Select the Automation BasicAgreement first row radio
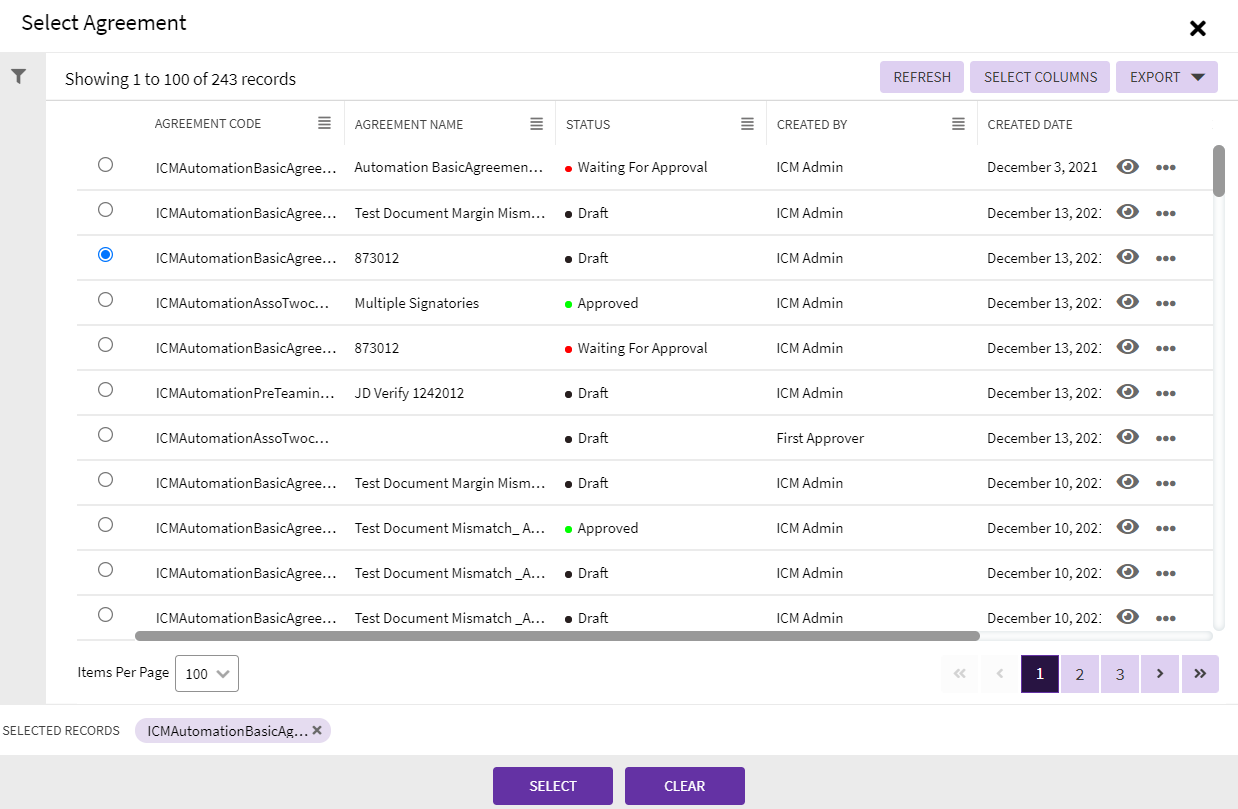The width and height of the screenshot is (1238, 809). 105,165
